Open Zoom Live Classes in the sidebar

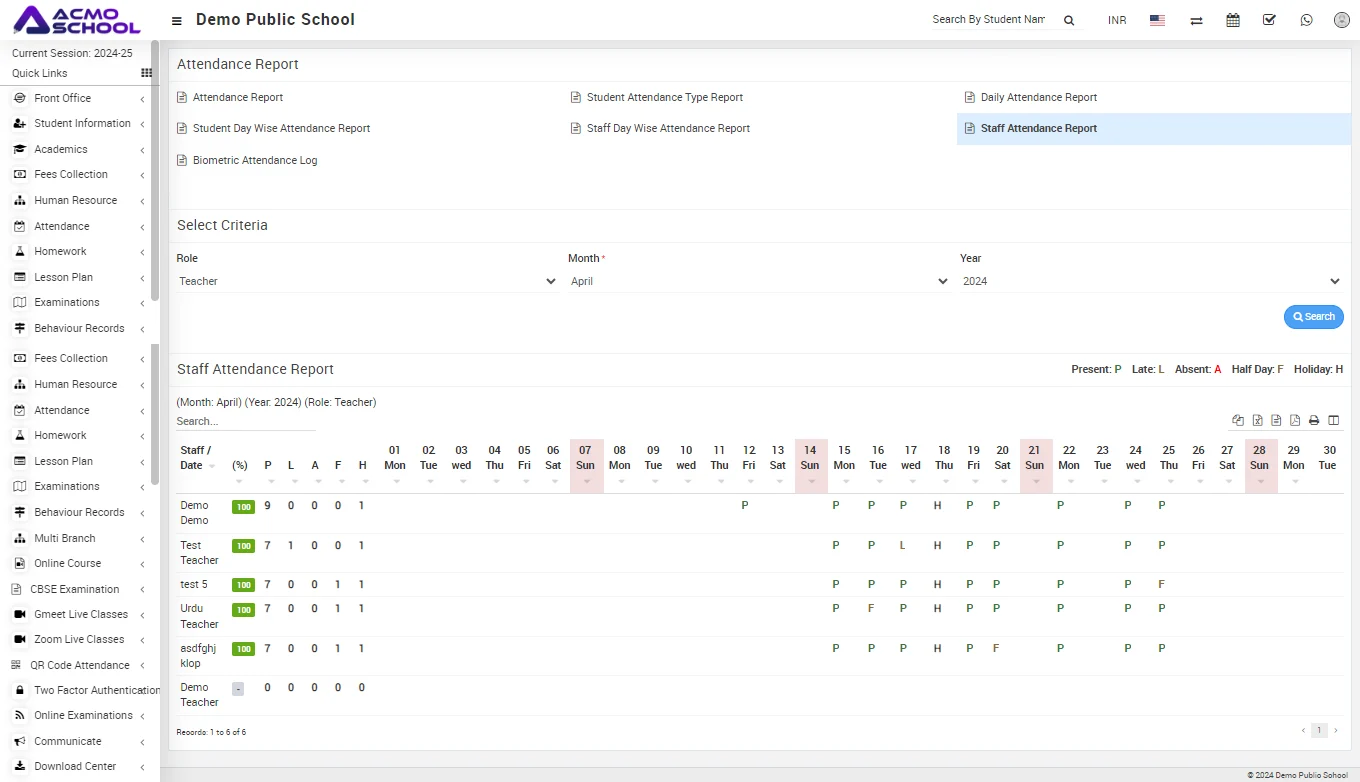(79, 640)
